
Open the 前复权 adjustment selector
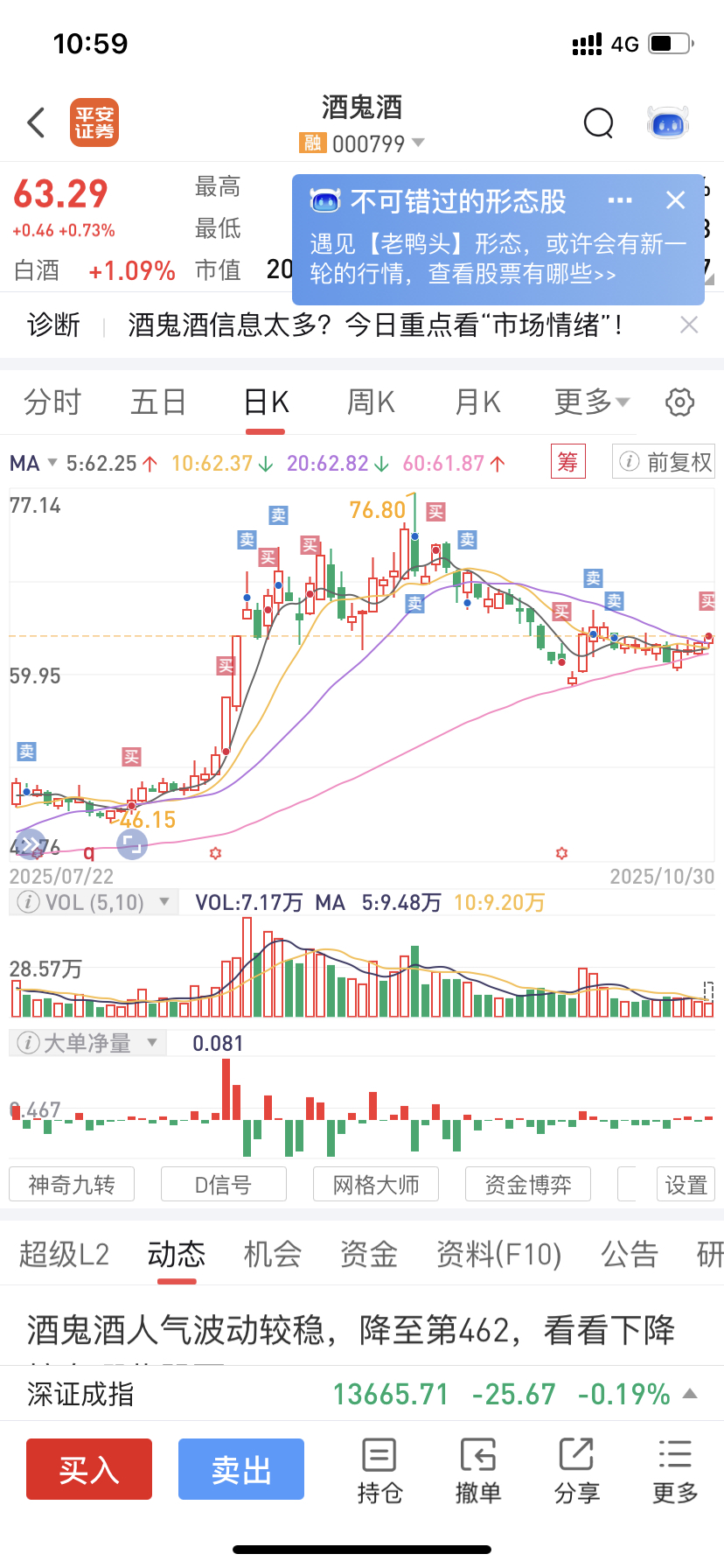[x=664, y=461]
